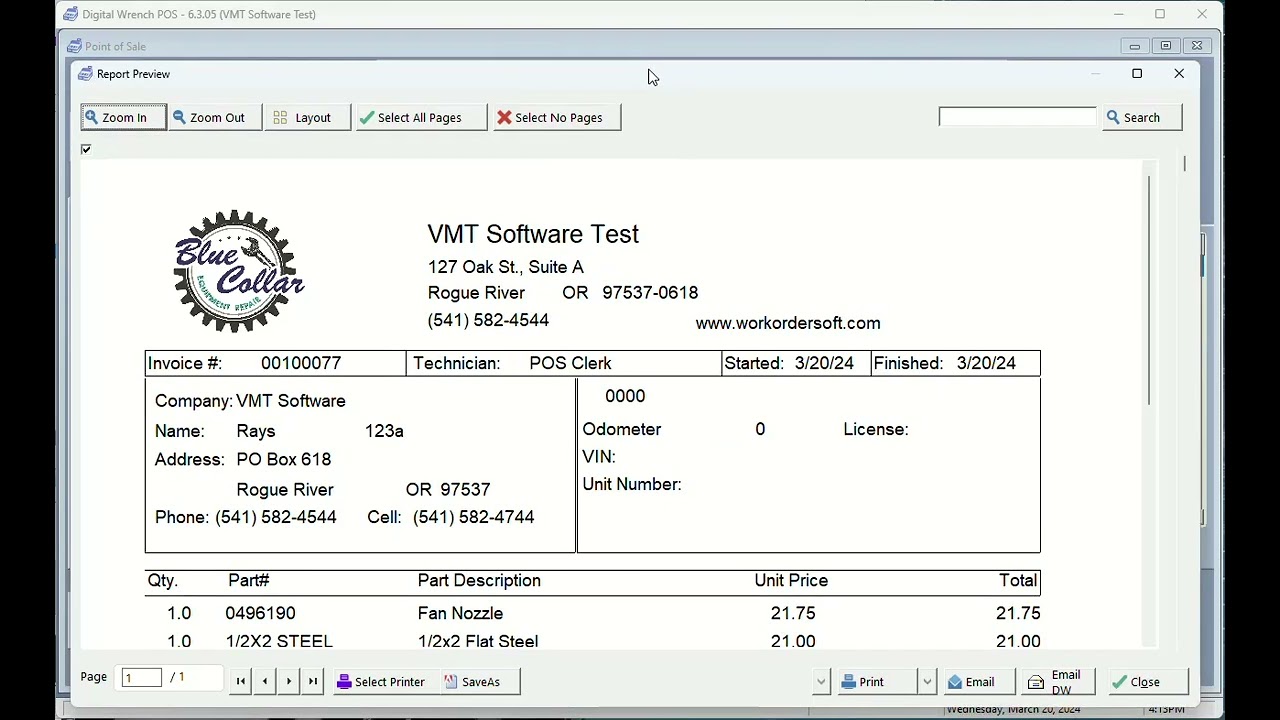Minimize the Point of Sale window
Viewport: 1280px width, 720px height.
pyautogui.click(x=1135, y=46)
